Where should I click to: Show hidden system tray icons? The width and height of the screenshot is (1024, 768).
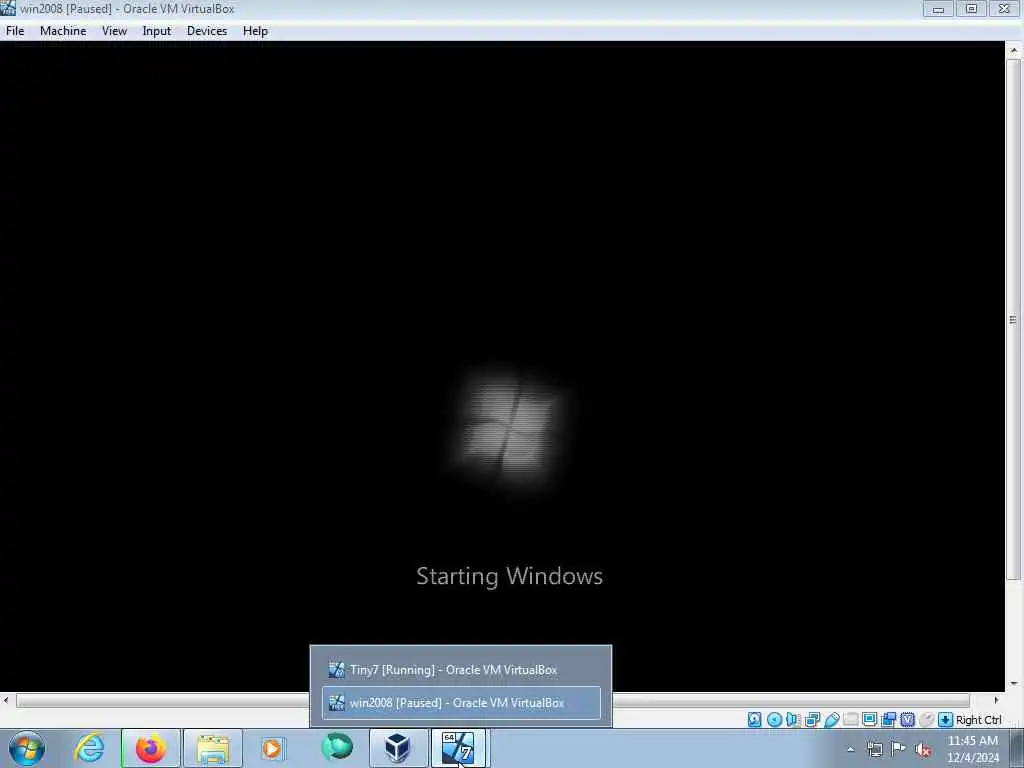coord(850,750)
